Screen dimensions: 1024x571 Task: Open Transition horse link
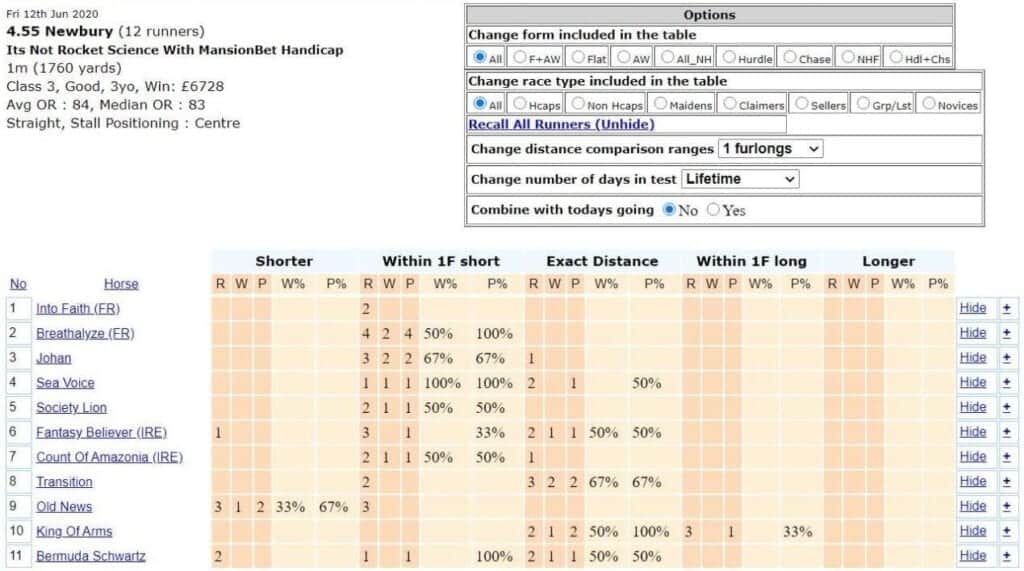coord(64,482)
